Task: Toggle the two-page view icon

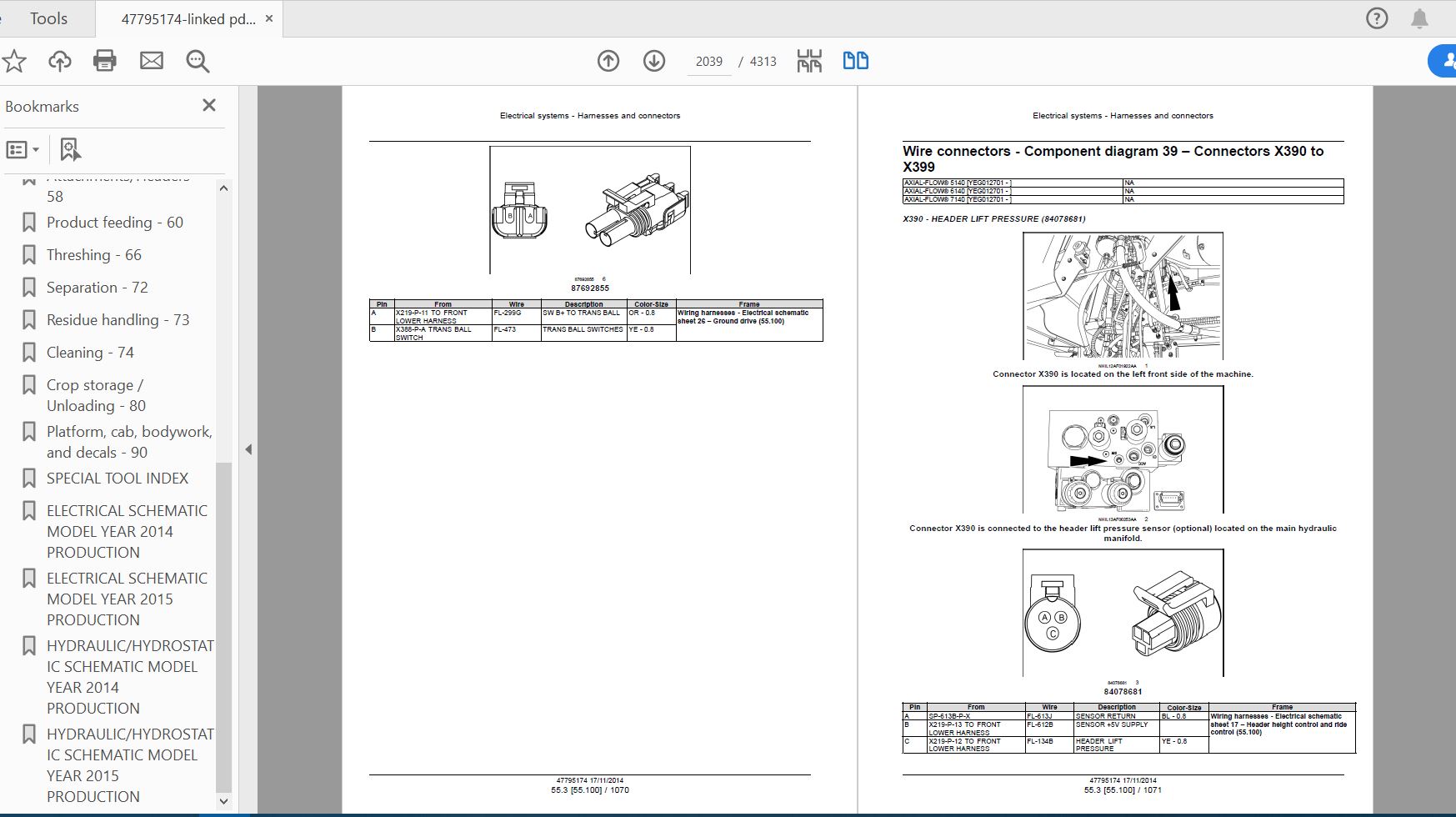Action: (x=855, y=60)
